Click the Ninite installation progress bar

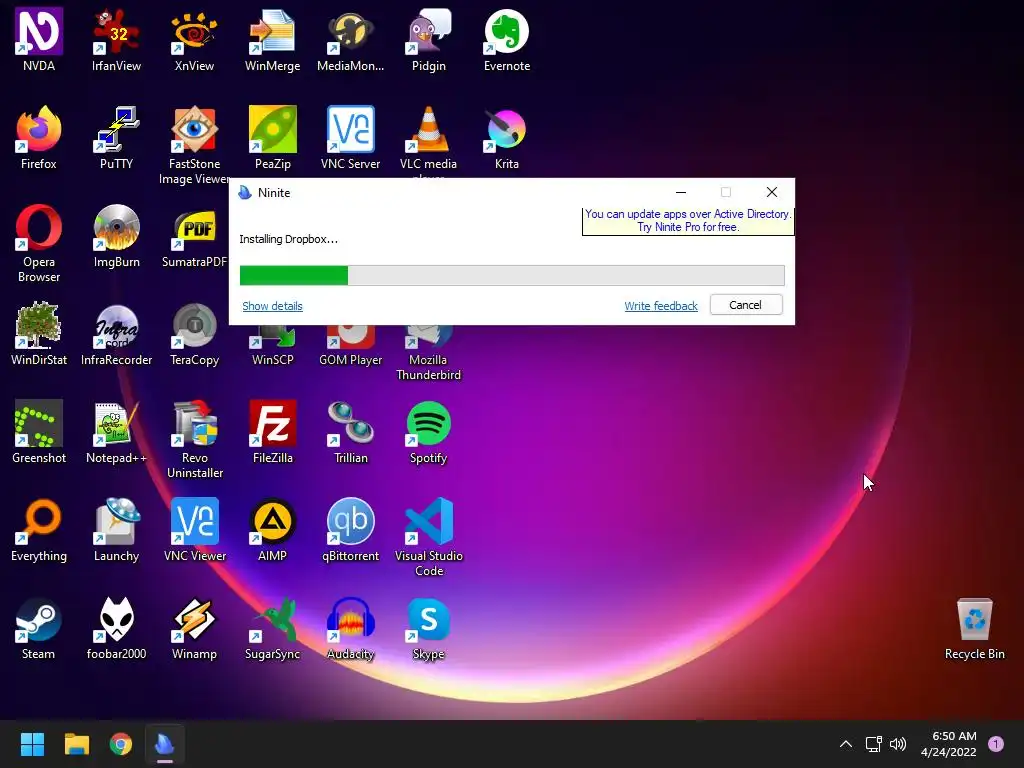(512, 275)
